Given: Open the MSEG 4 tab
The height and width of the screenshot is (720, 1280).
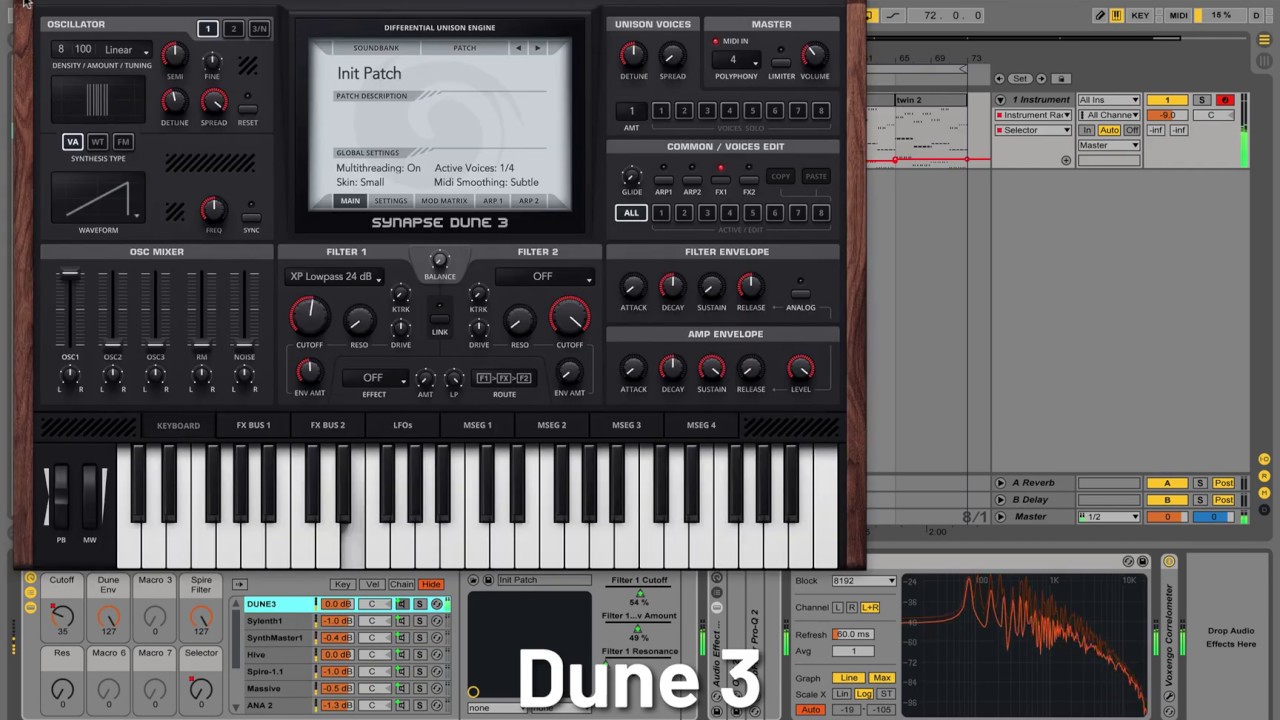Looking at the screenshot, I should (x=701, y=426).
